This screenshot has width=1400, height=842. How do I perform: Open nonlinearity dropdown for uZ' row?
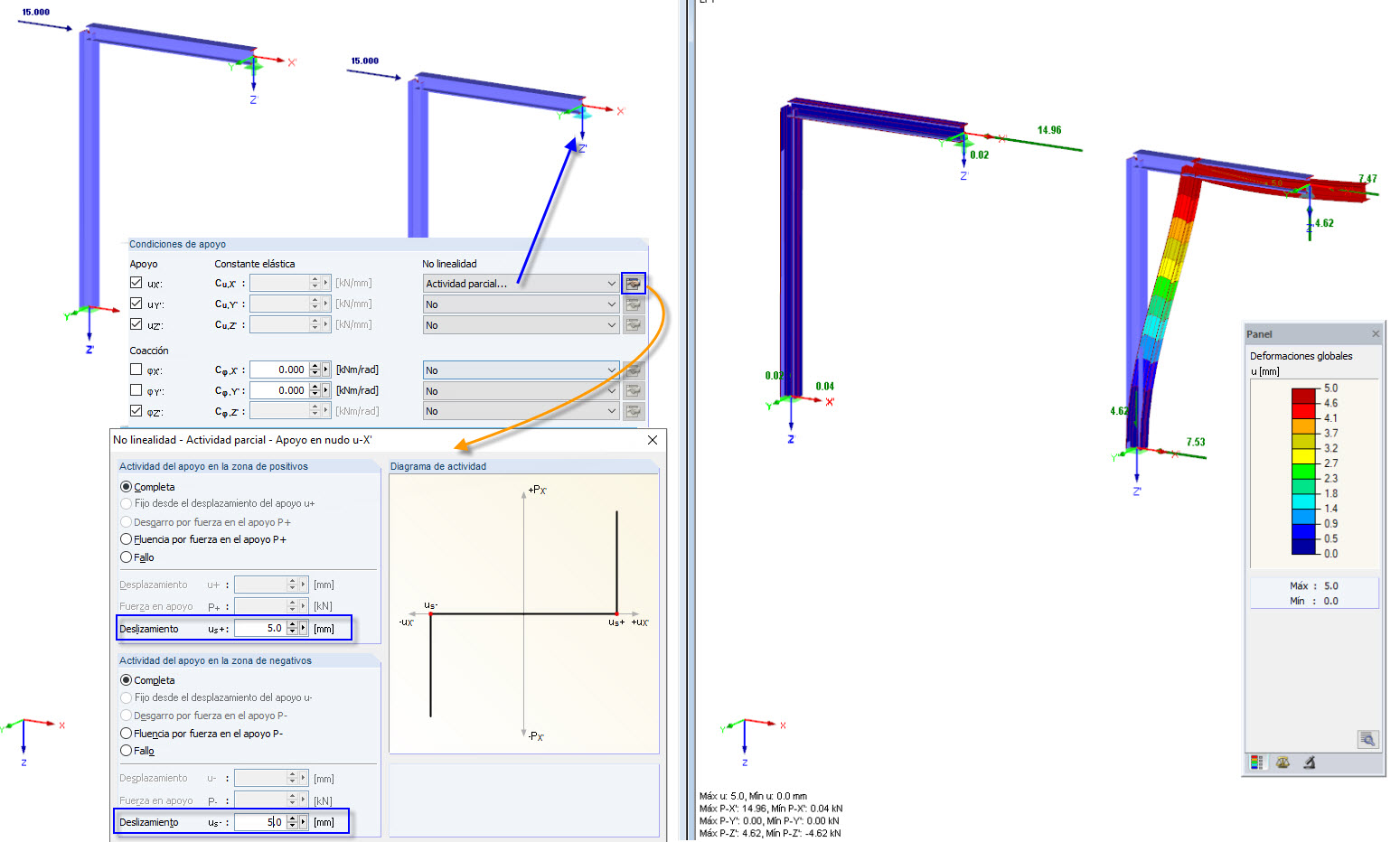pyautogui.click(x=521, y=325)
